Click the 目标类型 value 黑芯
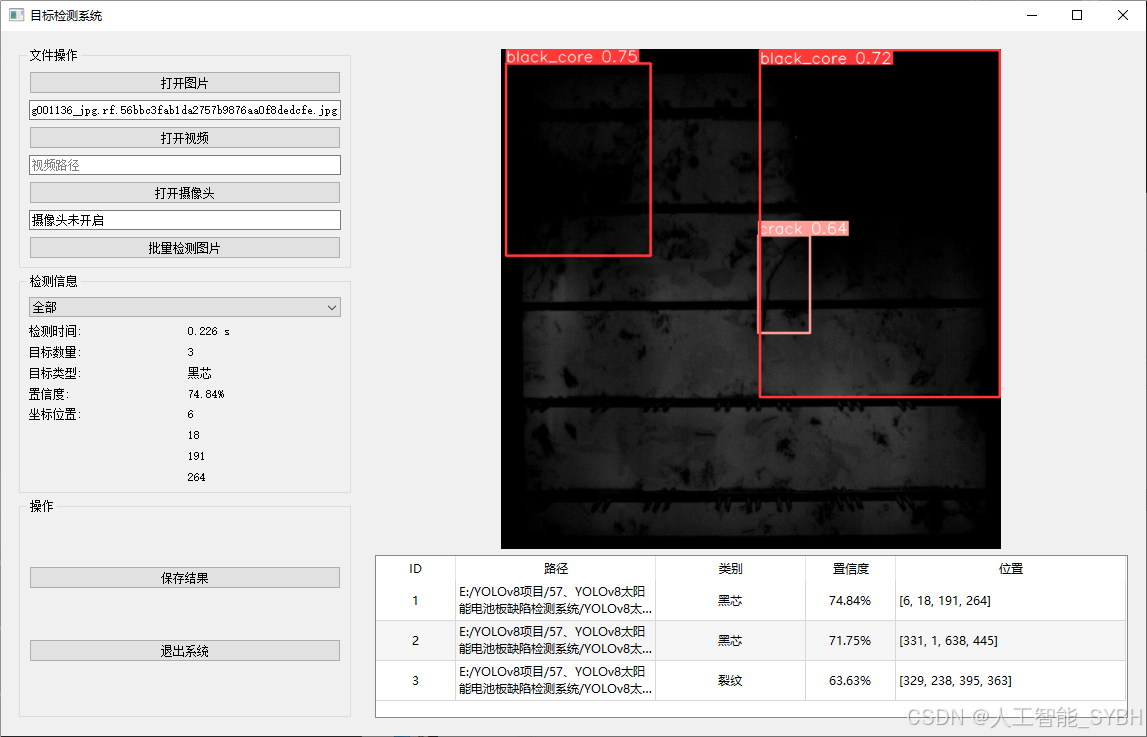1147x737 pixels. point(199,373)
